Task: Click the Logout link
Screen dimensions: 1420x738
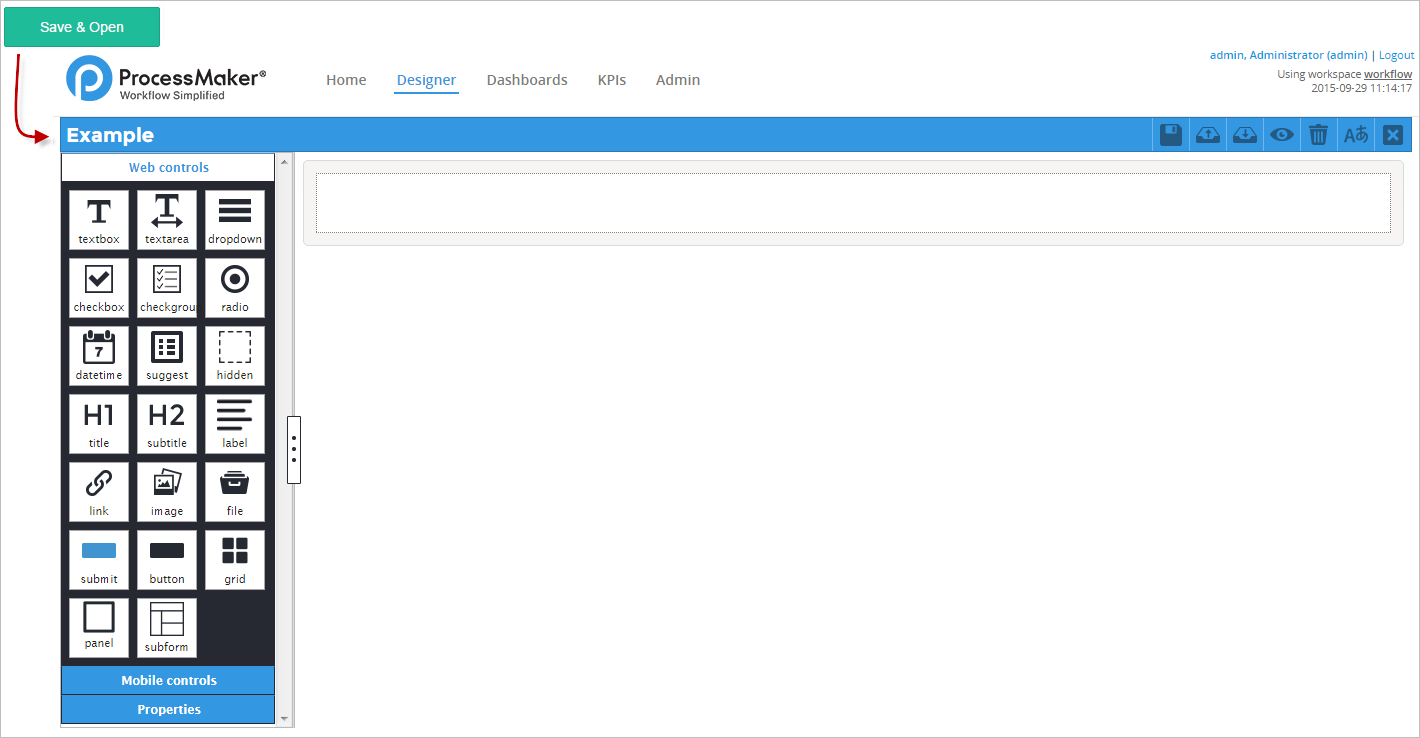Action: point(1396,55)
